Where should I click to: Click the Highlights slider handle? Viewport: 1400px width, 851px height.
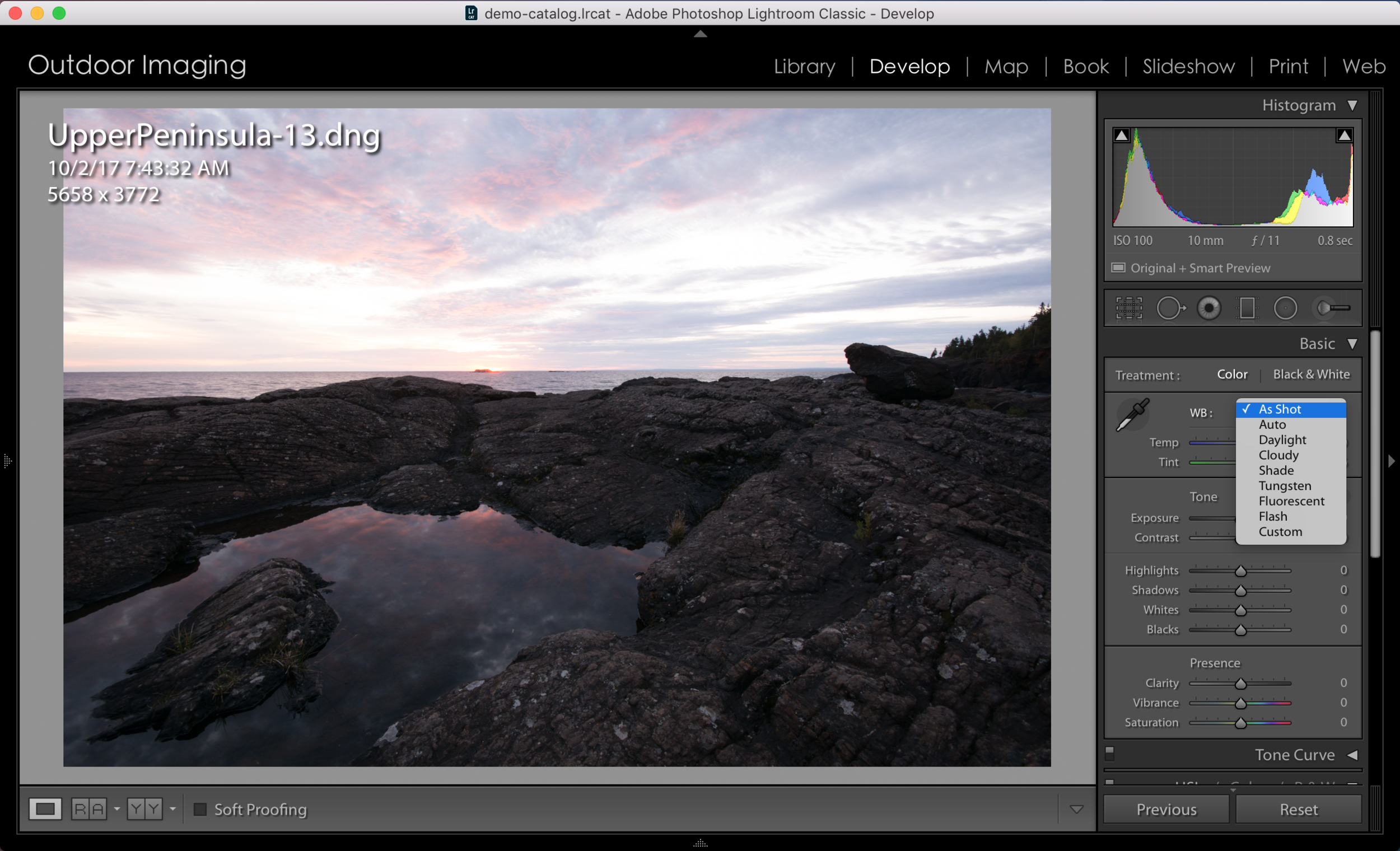(x=1240, y=571)
